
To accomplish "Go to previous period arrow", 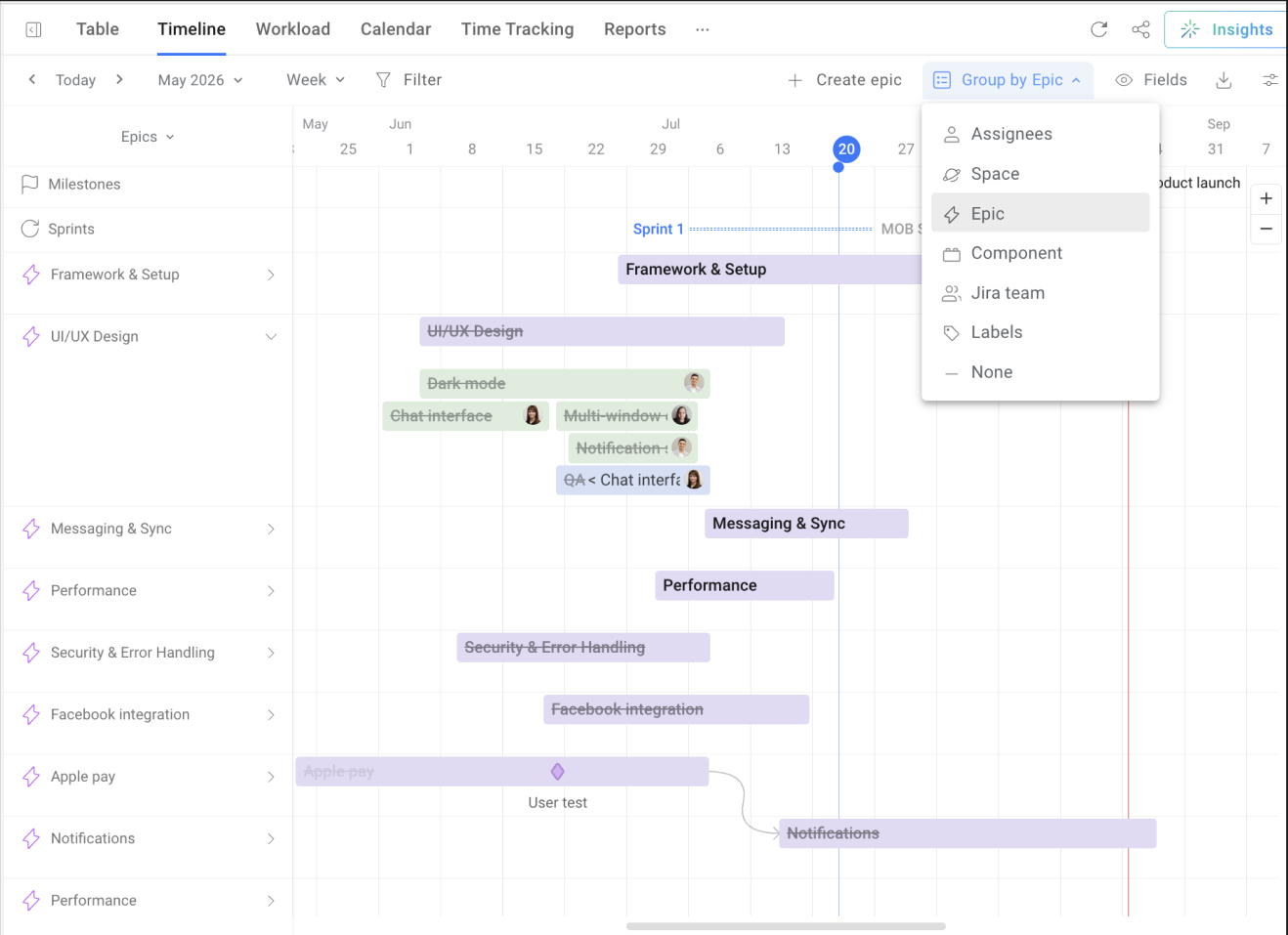I will (32, 79).
